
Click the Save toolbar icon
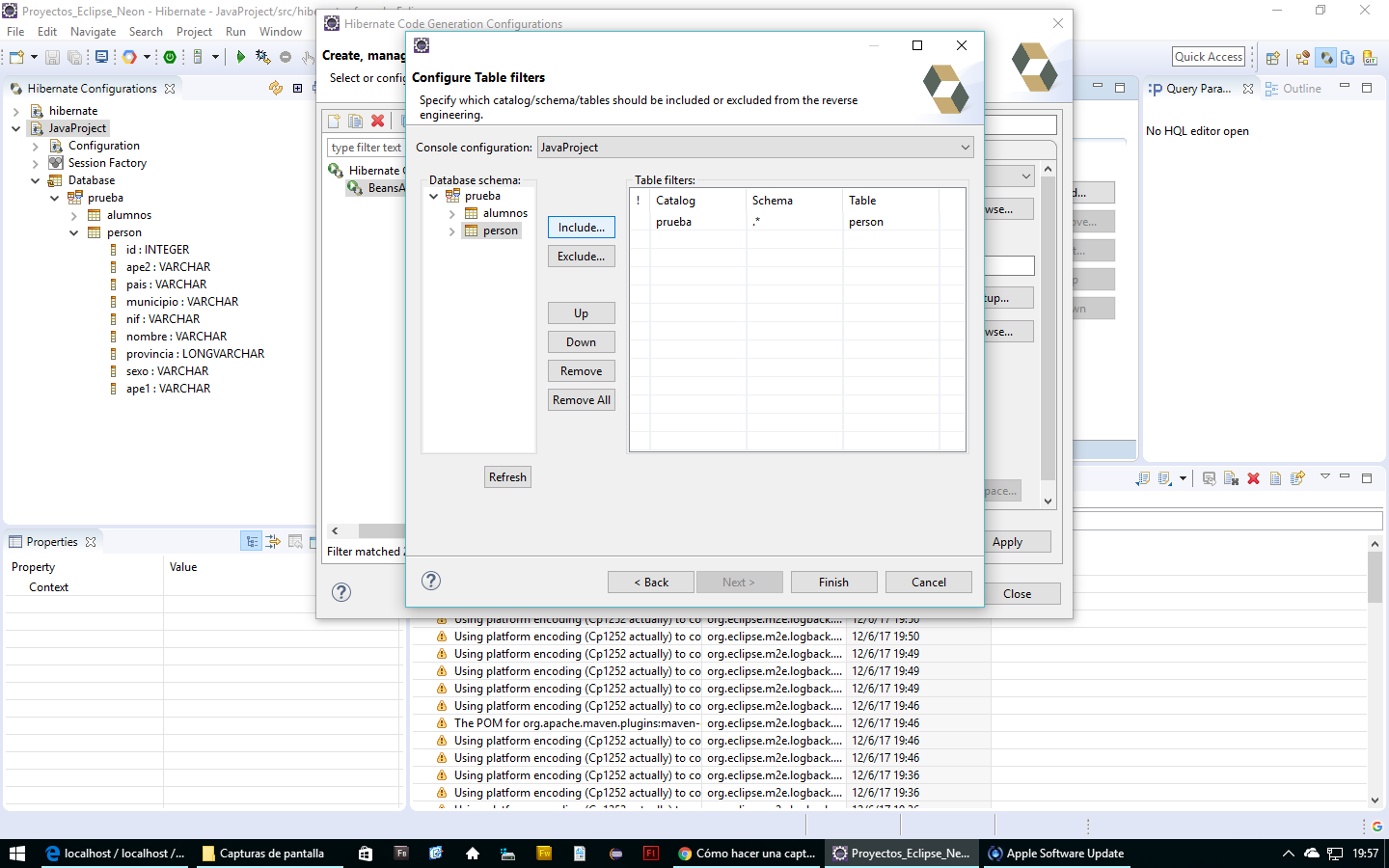pyautogui.click(x=53, y=57)
